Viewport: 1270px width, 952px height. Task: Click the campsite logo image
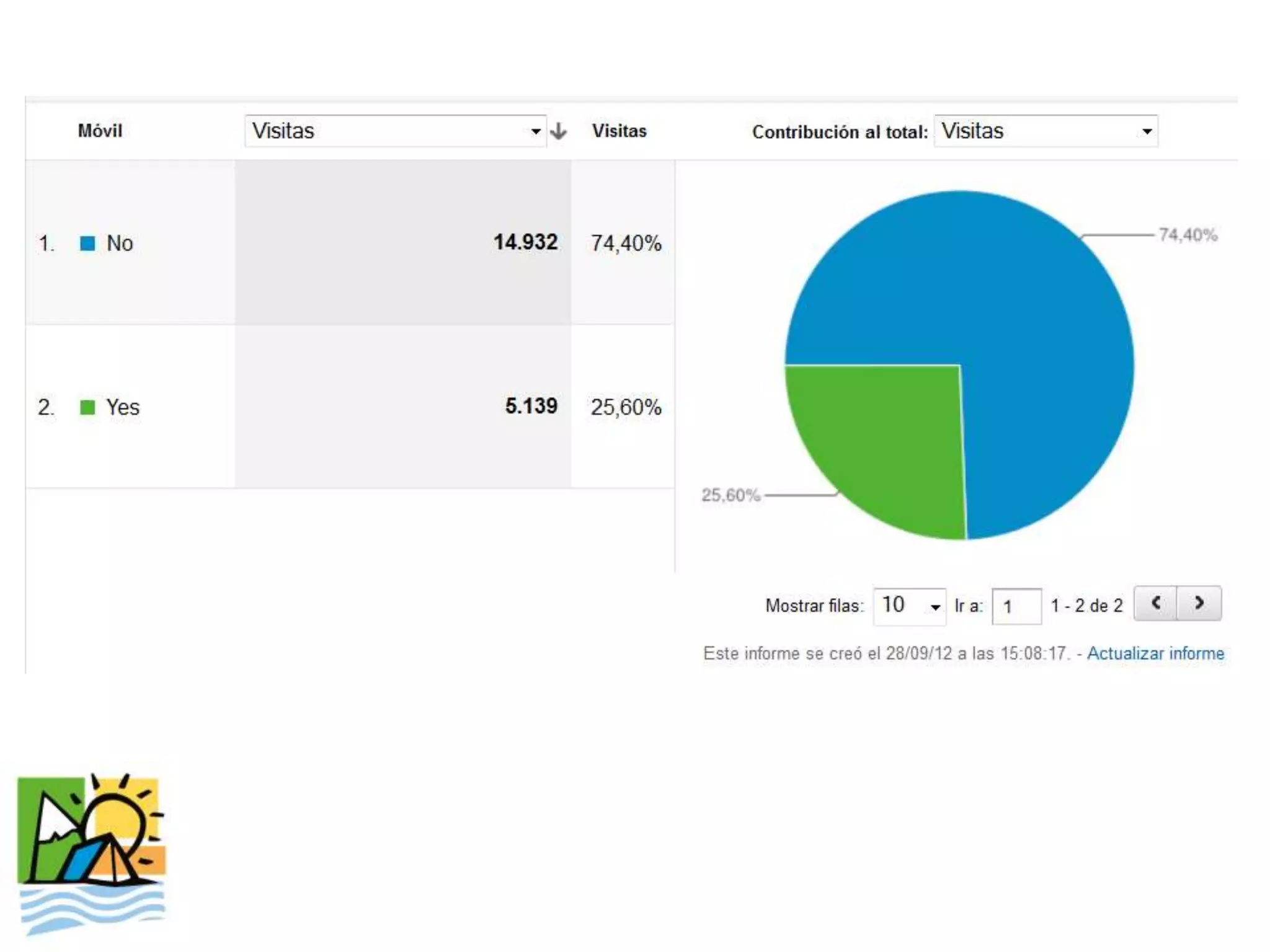91,854
